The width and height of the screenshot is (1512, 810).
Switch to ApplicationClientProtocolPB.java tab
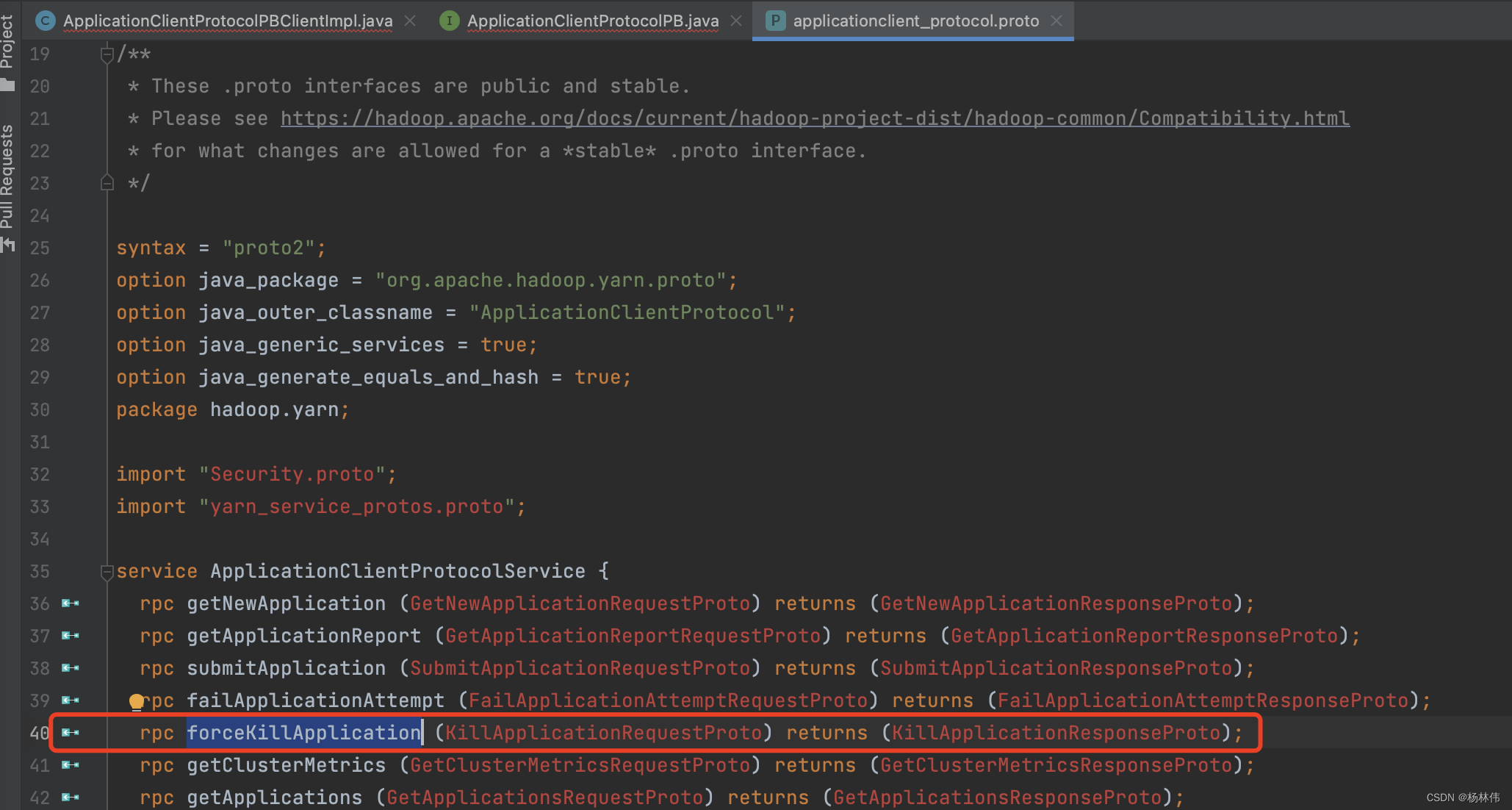[x=592, y=21]
